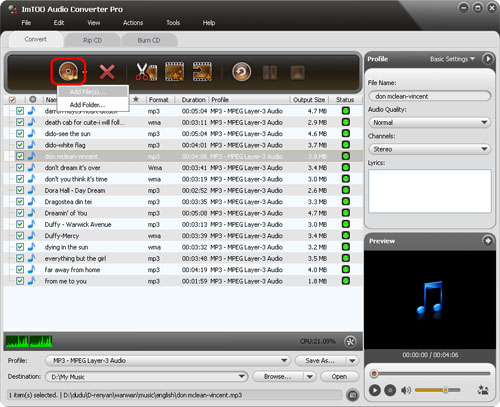
Task: Click the music note icon of dido-see the sun
Action: (x=32, y=133)
